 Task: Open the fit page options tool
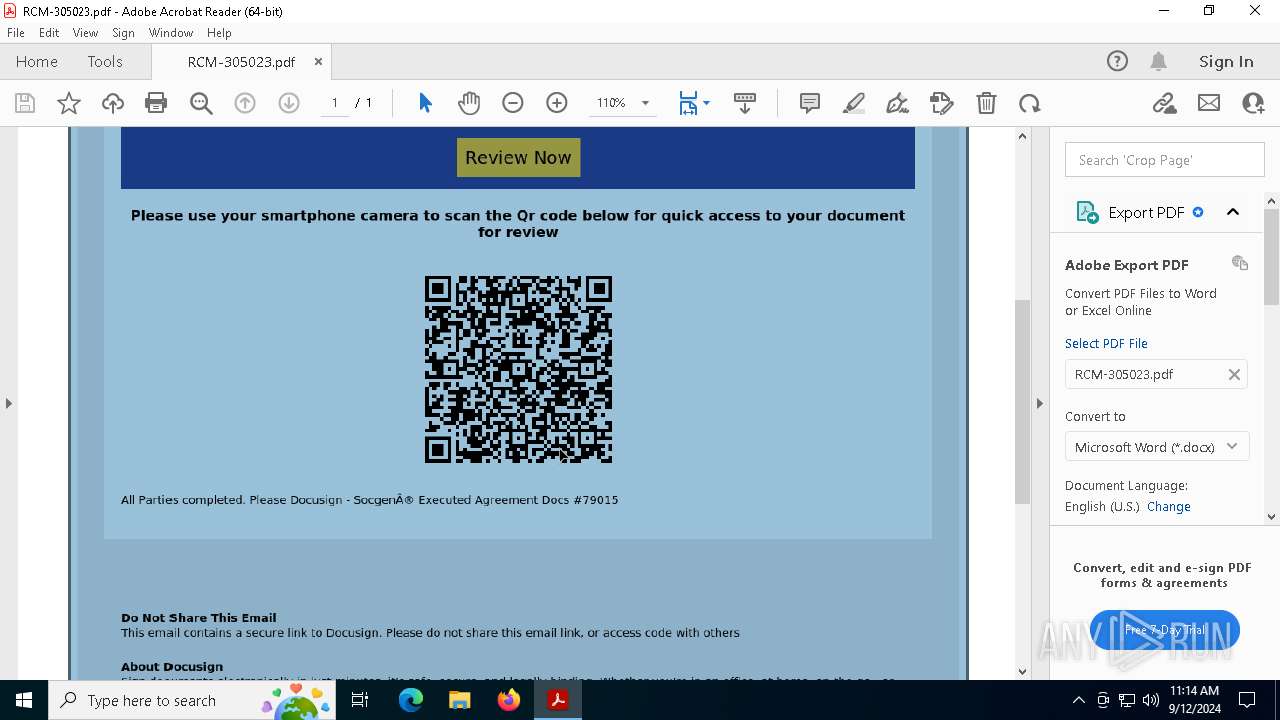[x=694, y=103]
